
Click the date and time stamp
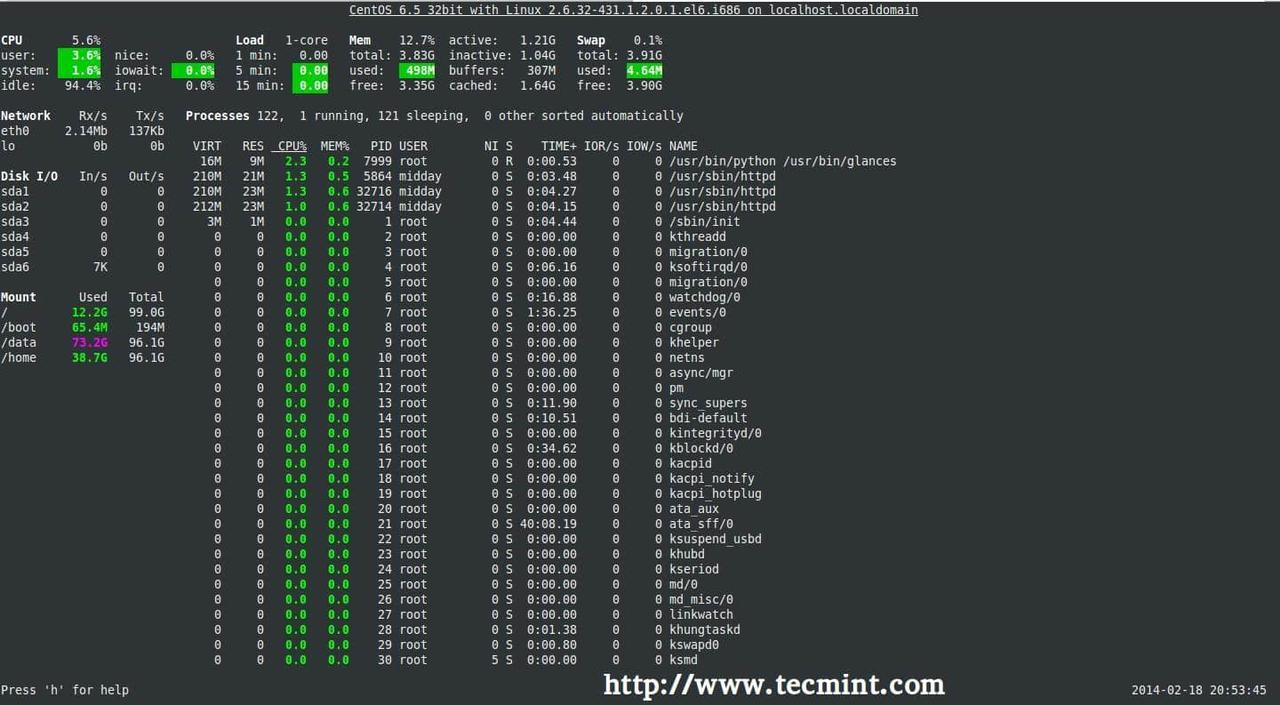click(x=1199, y=690)
